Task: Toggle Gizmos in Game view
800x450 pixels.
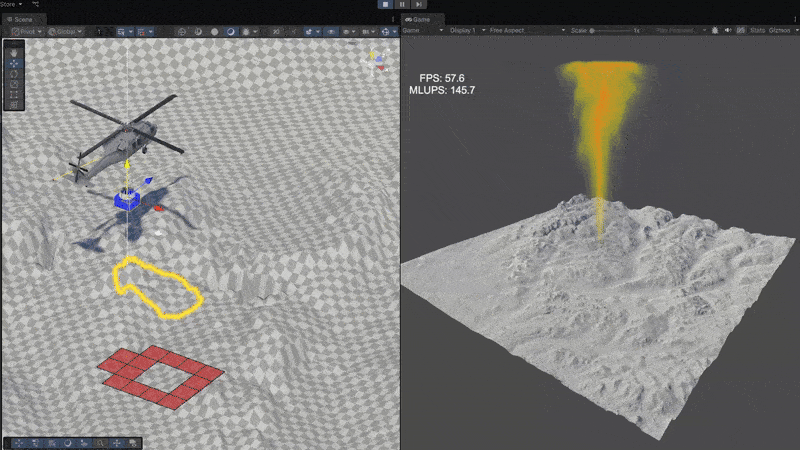Action: pos(779,31)
